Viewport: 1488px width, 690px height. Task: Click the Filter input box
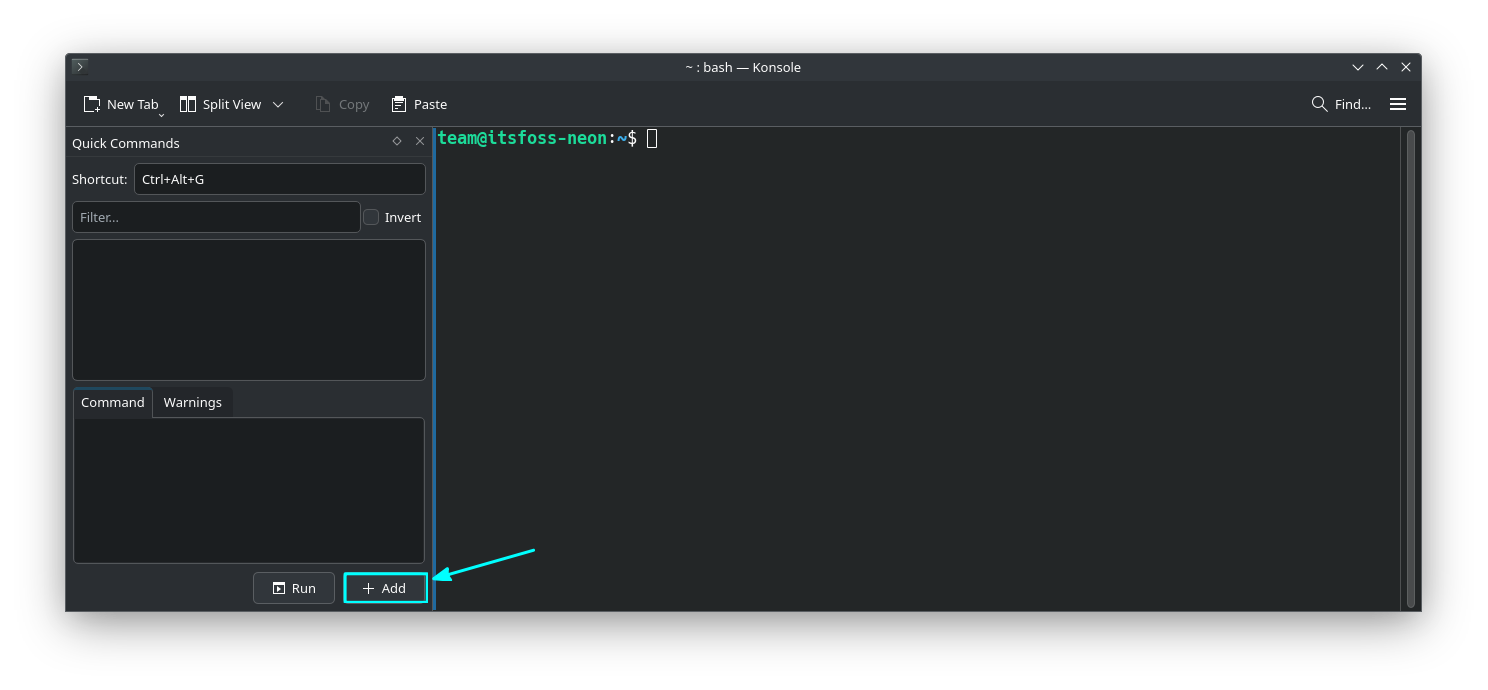pos(215,216)
